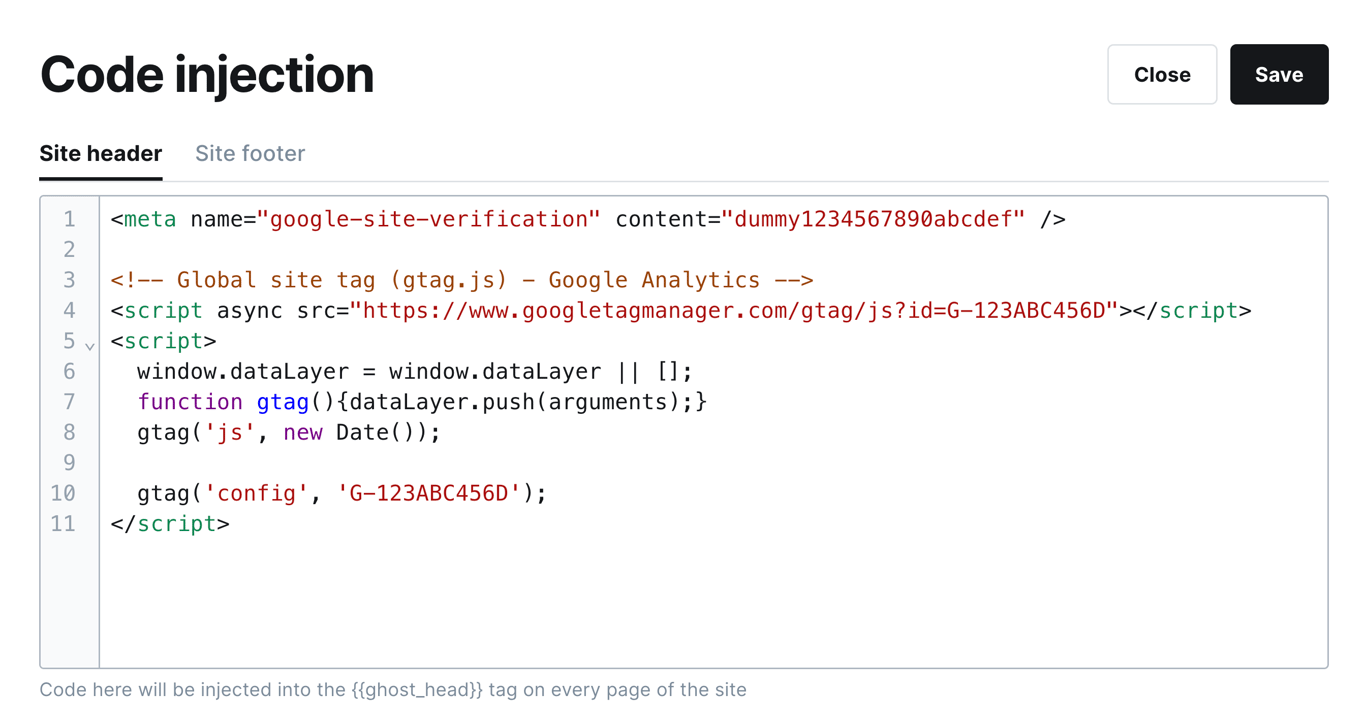Click line number 10 in the gutter
The image size is (1366, 725).
63,493
